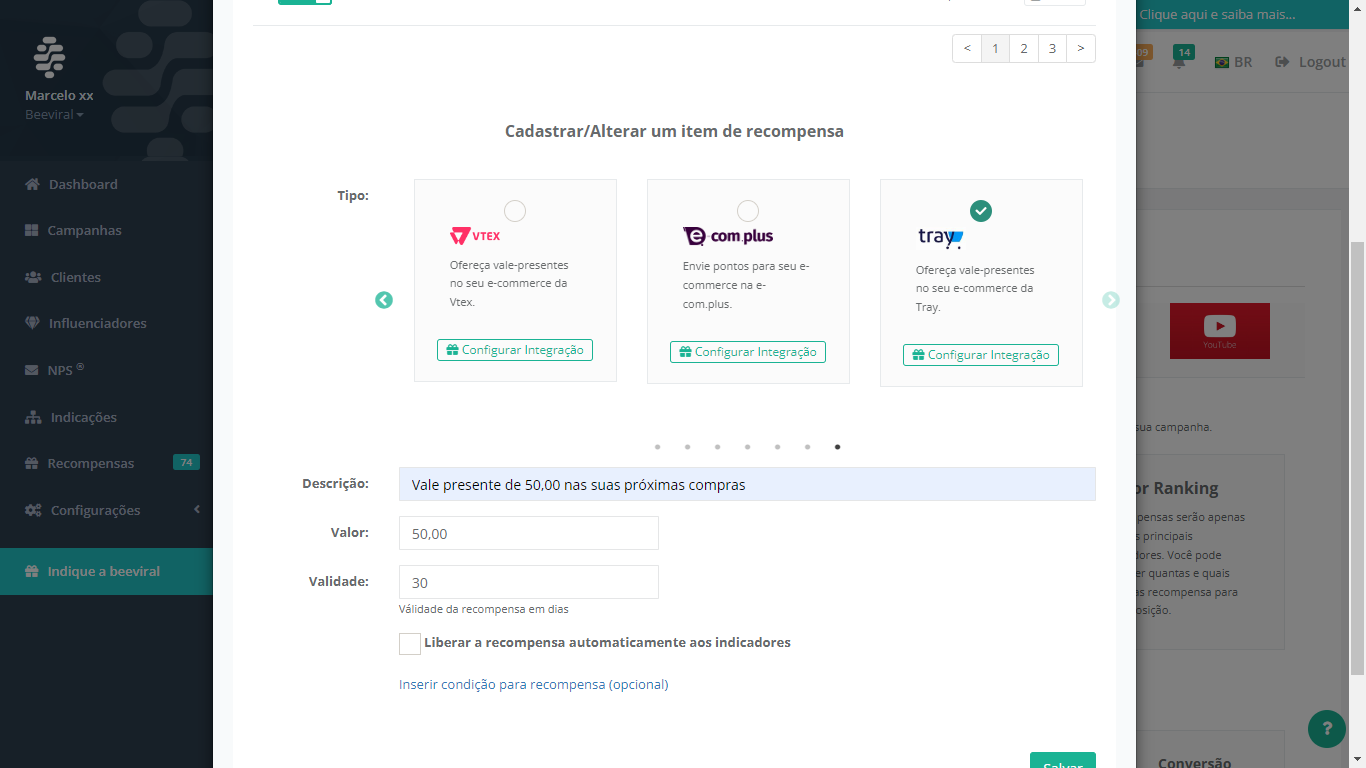Expand the Configurações submenu arrow

pos(197,510)
